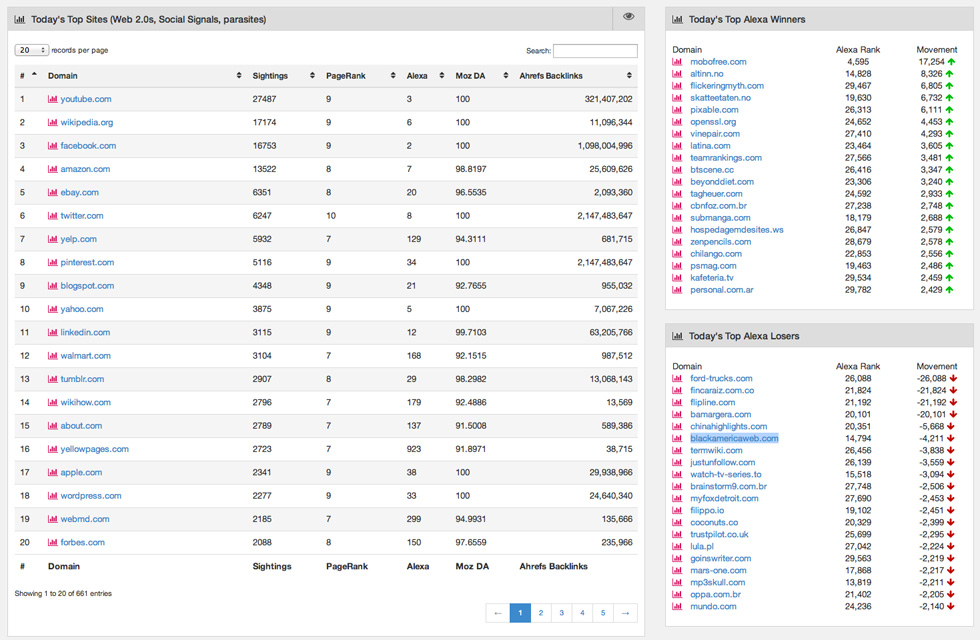Sort table by Ahrefs Backlinks column
The height and width of the screenshot is (640, 980).
[x=575, y=76]
